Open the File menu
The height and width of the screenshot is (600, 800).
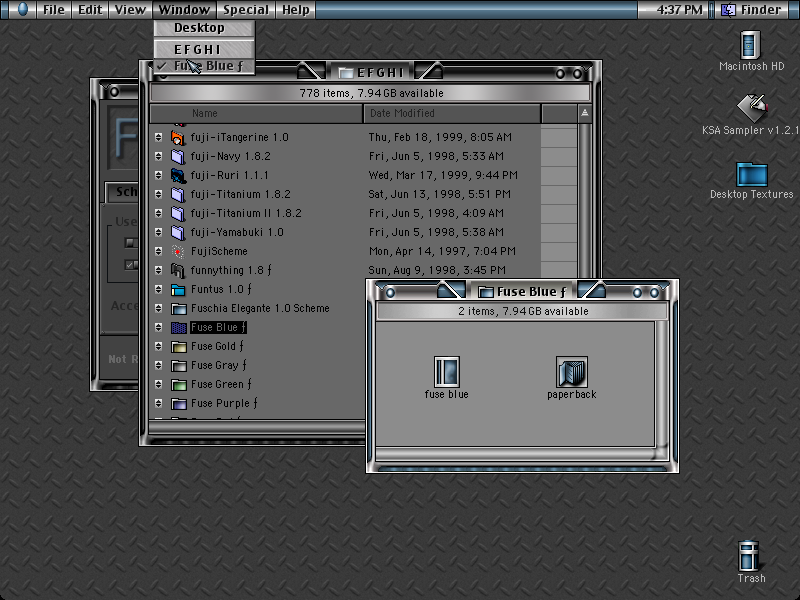pos(54,10)
